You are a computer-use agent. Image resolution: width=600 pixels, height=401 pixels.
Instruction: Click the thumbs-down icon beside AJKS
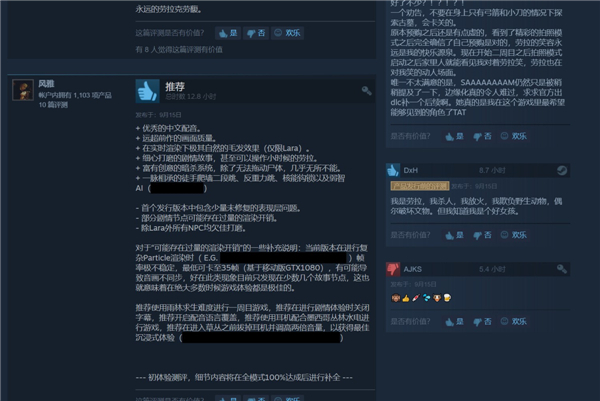[x=393, y=269]
